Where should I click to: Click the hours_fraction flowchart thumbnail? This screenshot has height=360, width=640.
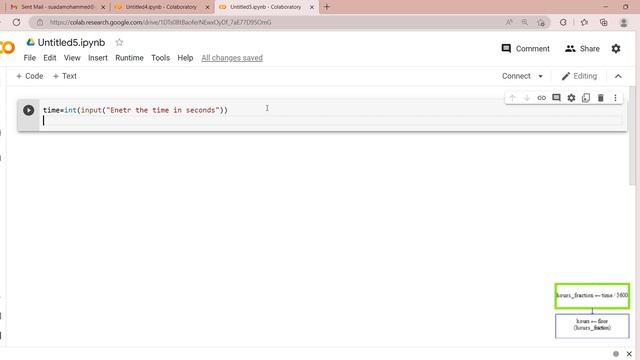tap(592, 296)
